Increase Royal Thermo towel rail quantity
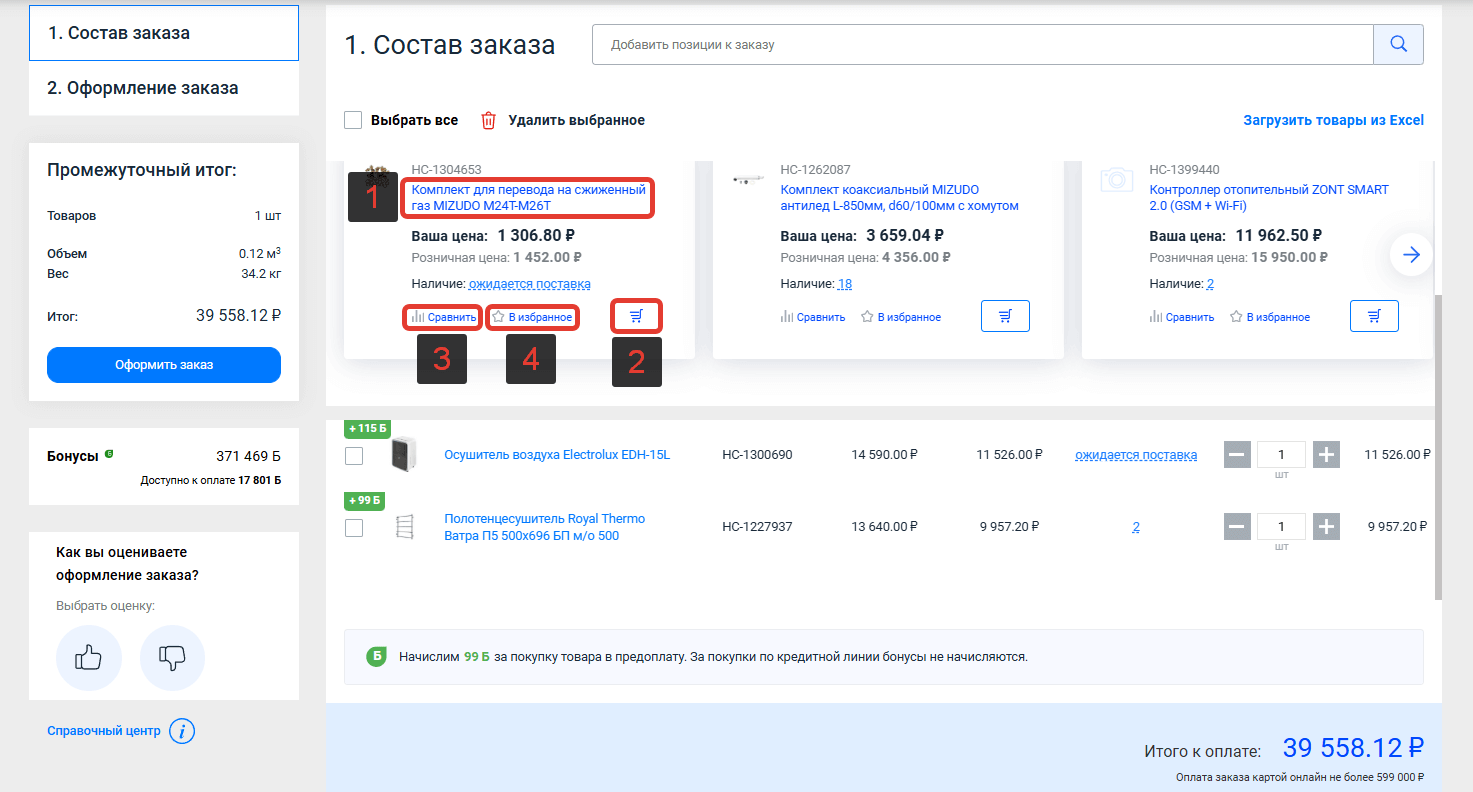The height and width of the screenshot is (792, 1473). pyautogui.click(x=1326, y=527)
